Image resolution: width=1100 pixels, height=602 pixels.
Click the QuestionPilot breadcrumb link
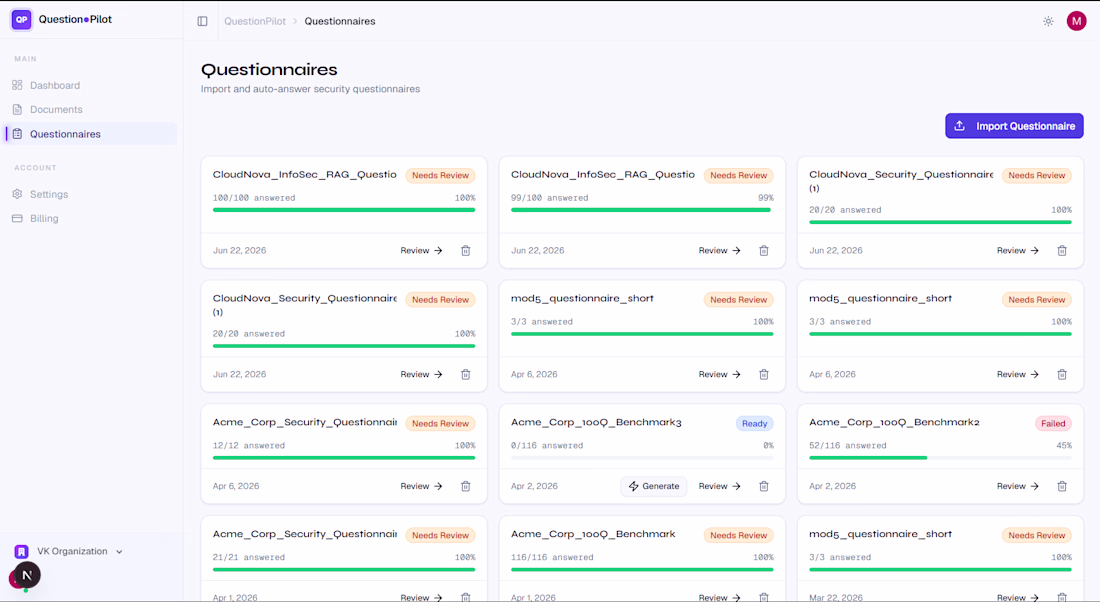coord(255,21)
